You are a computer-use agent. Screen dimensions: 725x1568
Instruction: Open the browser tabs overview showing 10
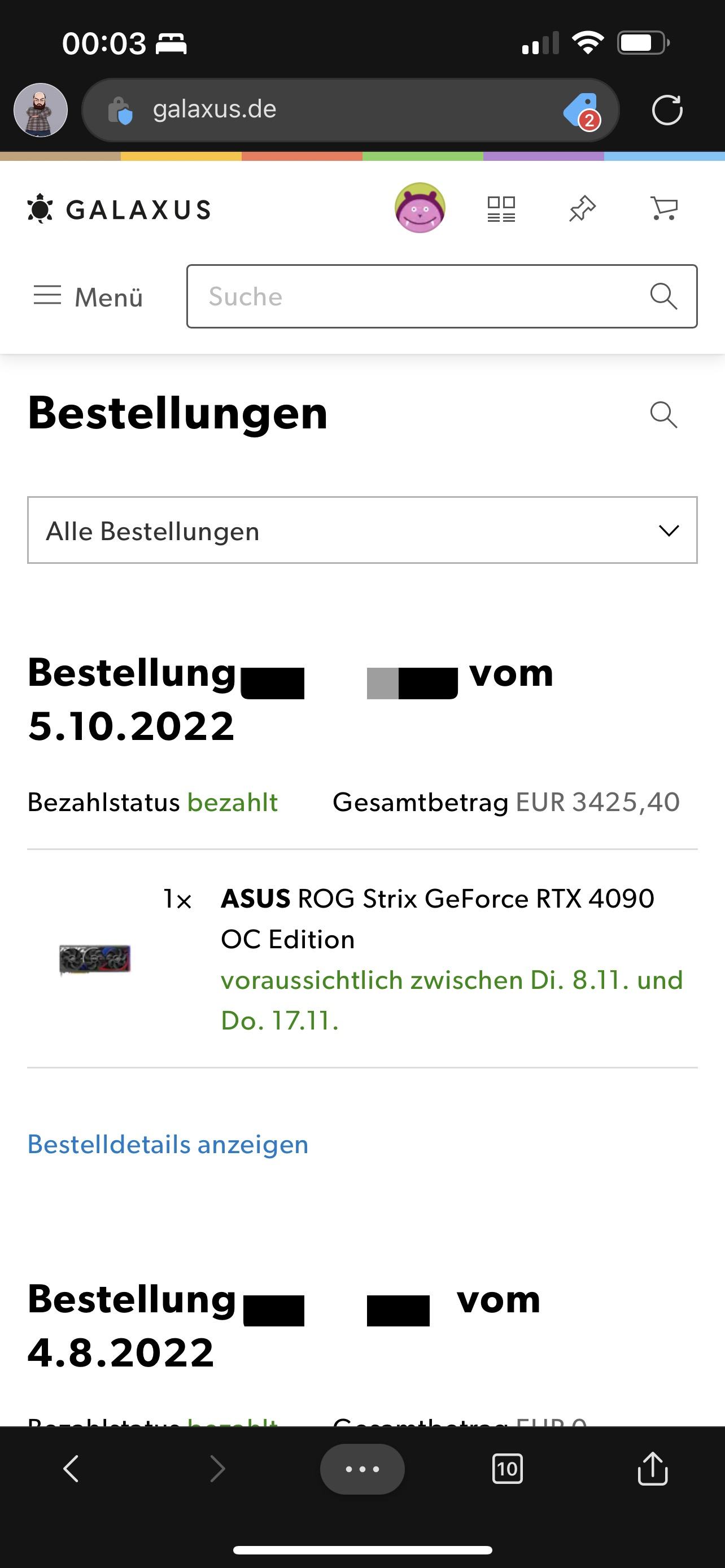(x=507, y=1468)
